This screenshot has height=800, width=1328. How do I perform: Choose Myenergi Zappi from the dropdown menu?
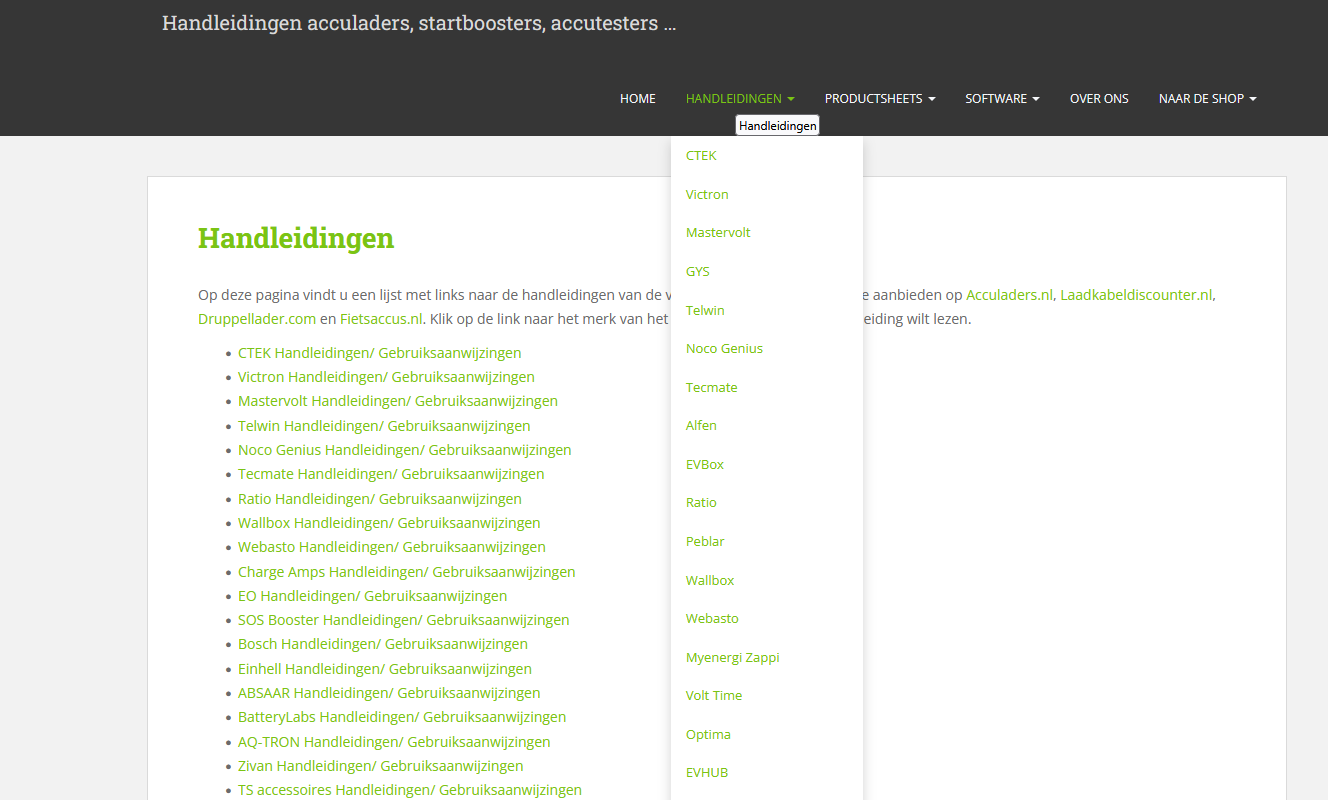pos(733,657)
